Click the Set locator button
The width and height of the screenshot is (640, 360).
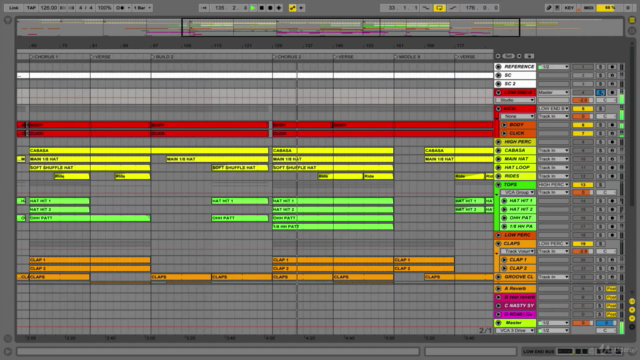508,56
